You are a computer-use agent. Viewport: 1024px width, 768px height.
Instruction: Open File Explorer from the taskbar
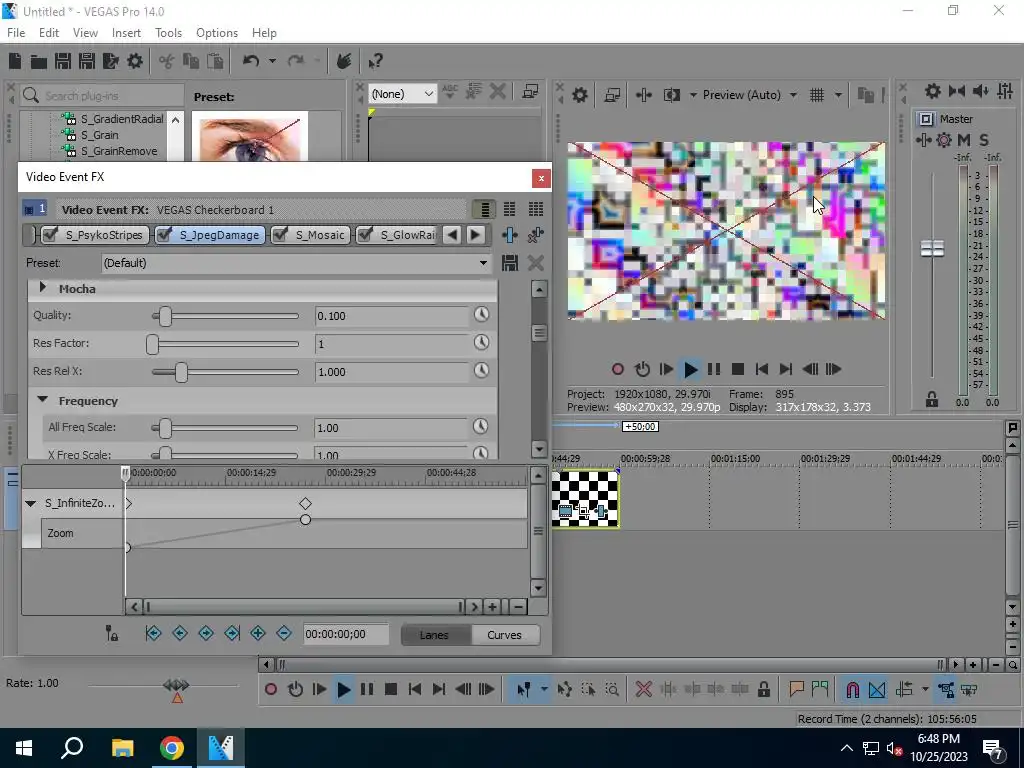click(x=122, y=748)
